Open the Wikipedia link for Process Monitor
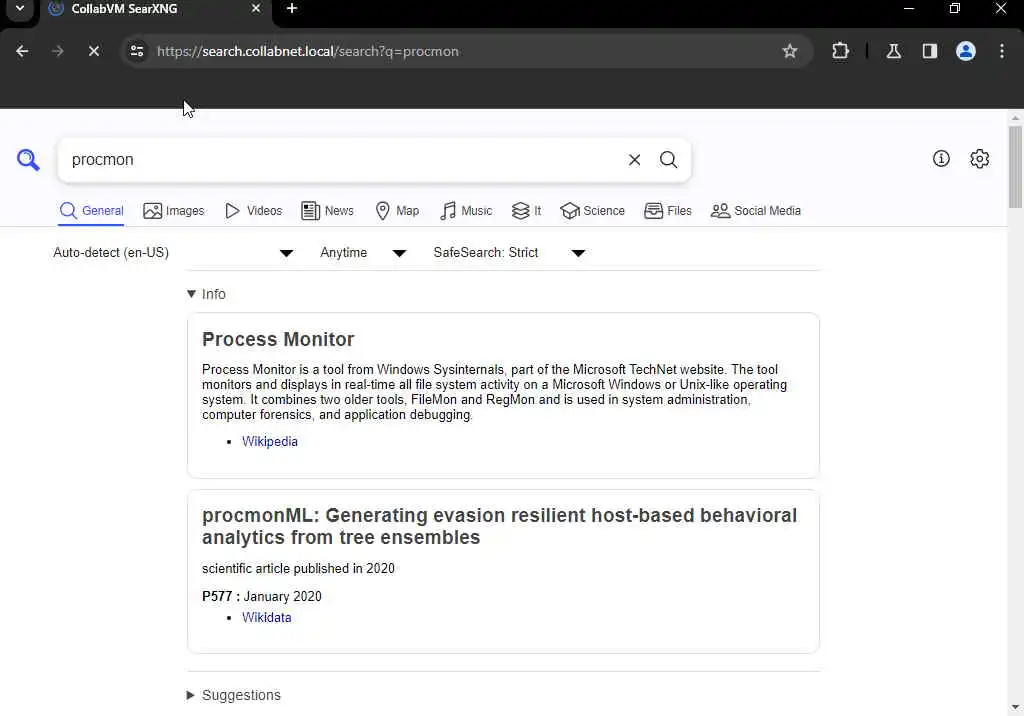The width and height of the screenshot is (1024, 716). (x=270, y=442)
